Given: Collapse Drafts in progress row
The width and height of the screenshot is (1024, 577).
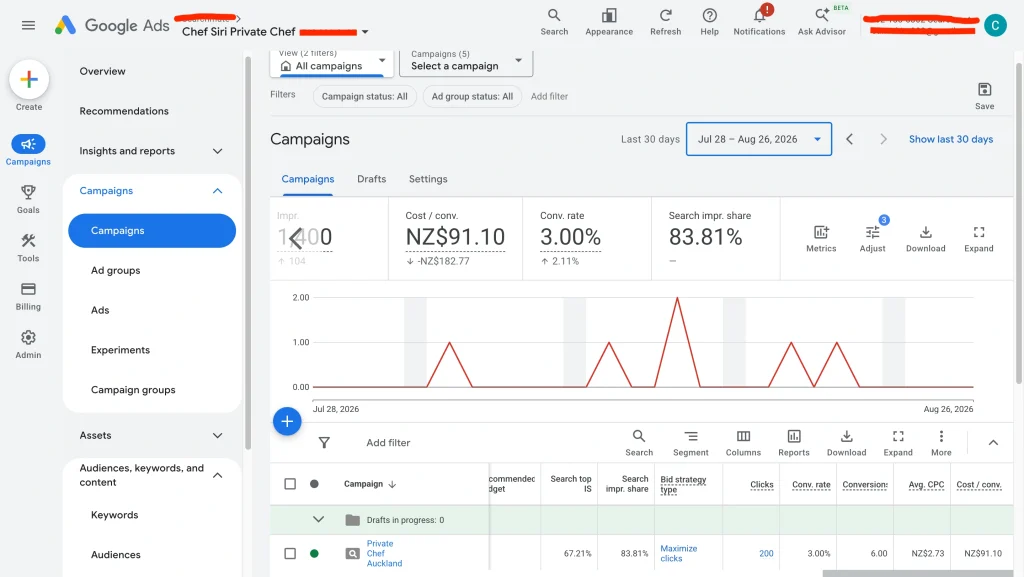Looking at the screenshot, I should point(318,520).
